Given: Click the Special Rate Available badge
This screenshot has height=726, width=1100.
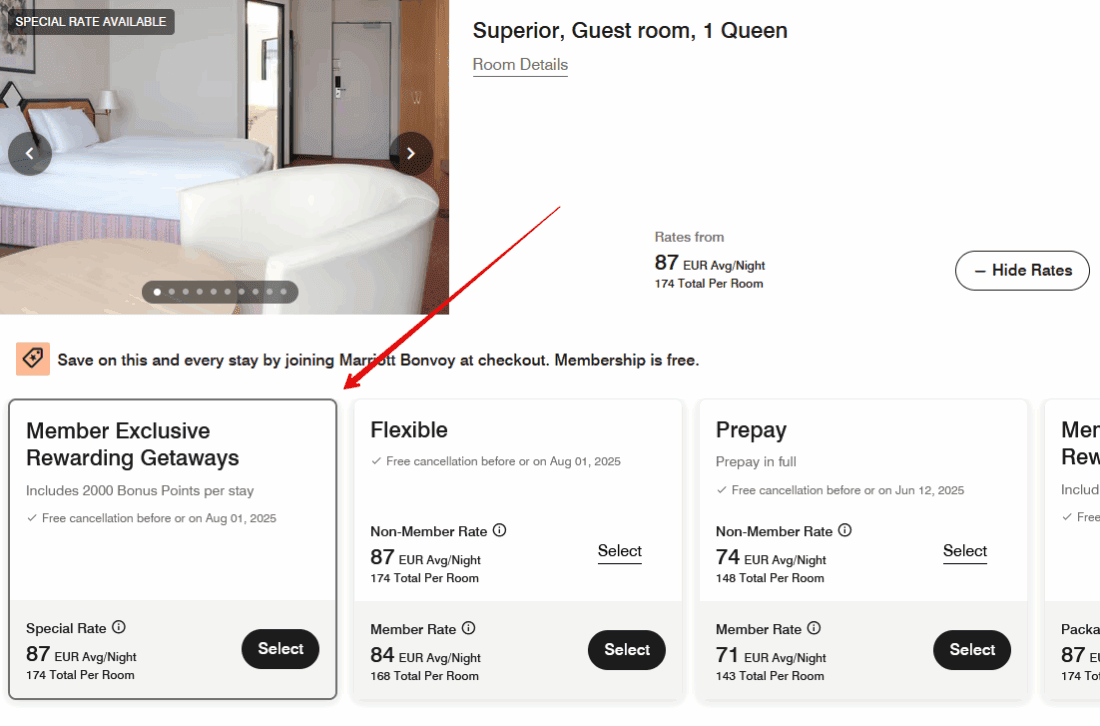Looking at the screenshot, I should pos(91,22).
